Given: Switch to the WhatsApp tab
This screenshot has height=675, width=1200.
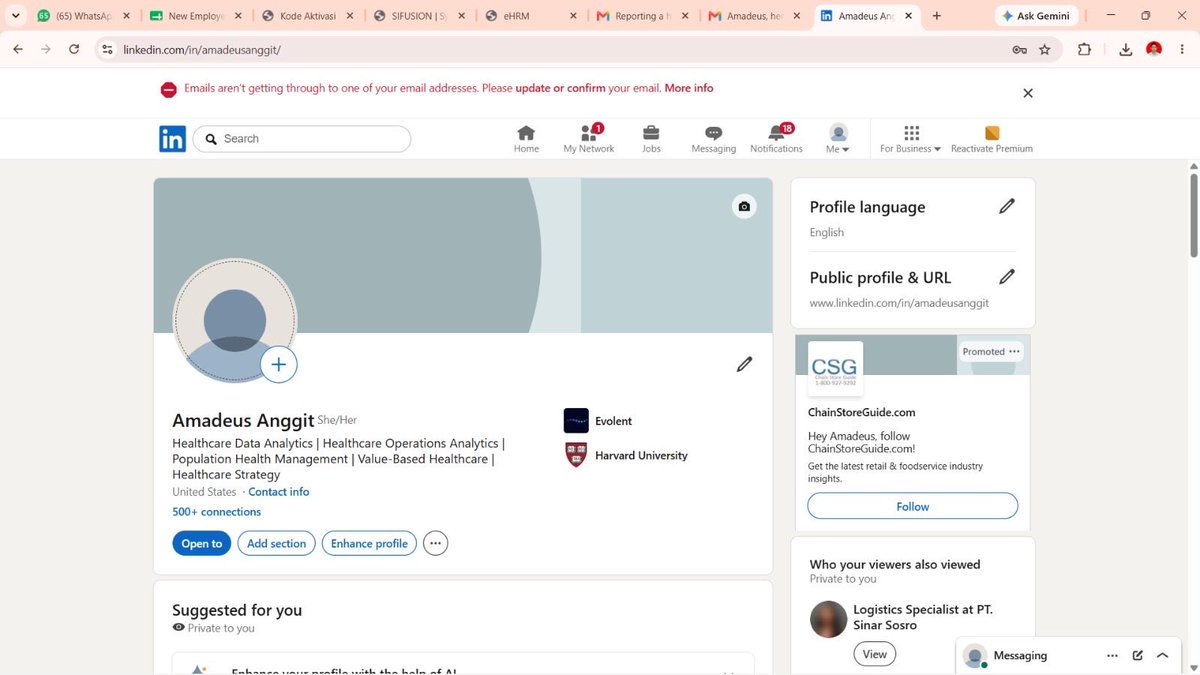Looking at the screenshot, I should (82, 16).
